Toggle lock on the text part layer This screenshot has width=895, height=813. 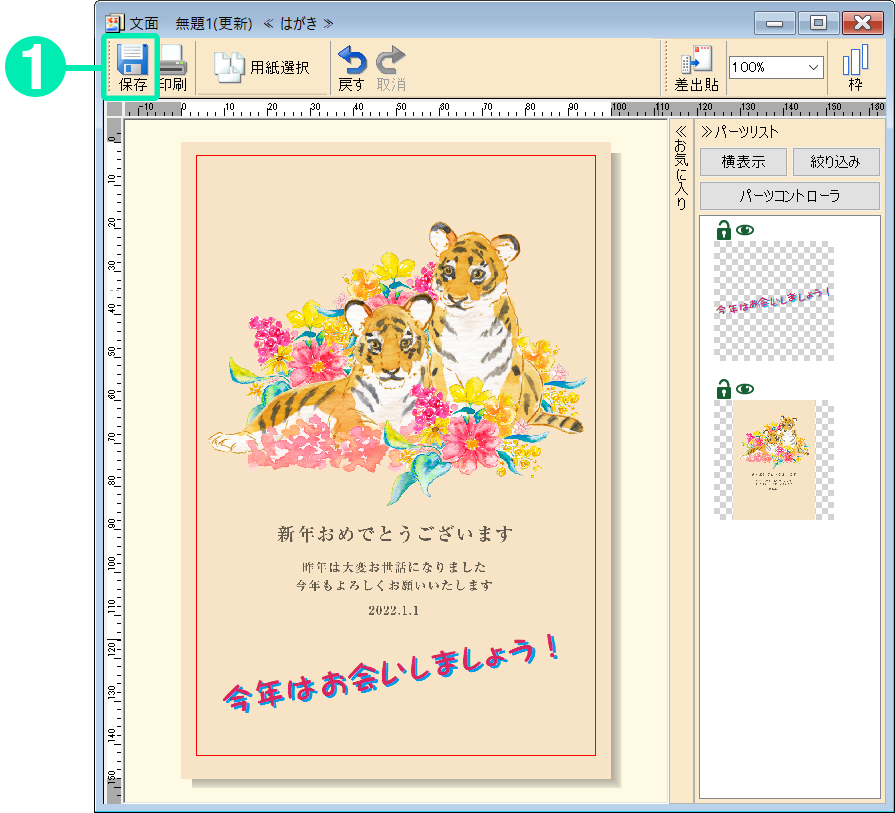click(x=723, y=230)
